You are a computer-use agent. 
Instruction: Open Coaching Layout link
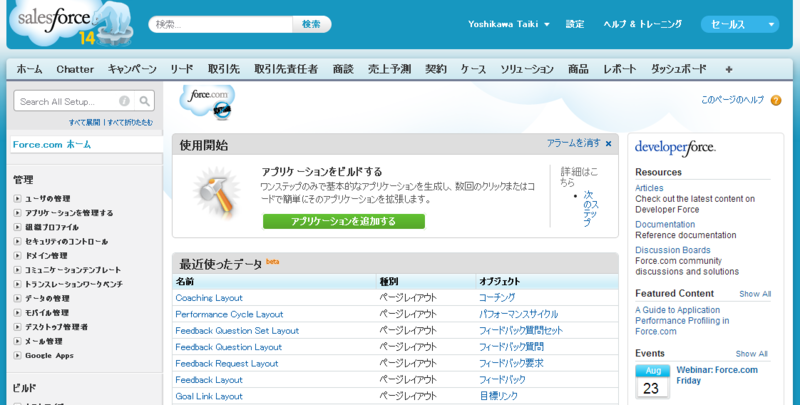209,298
